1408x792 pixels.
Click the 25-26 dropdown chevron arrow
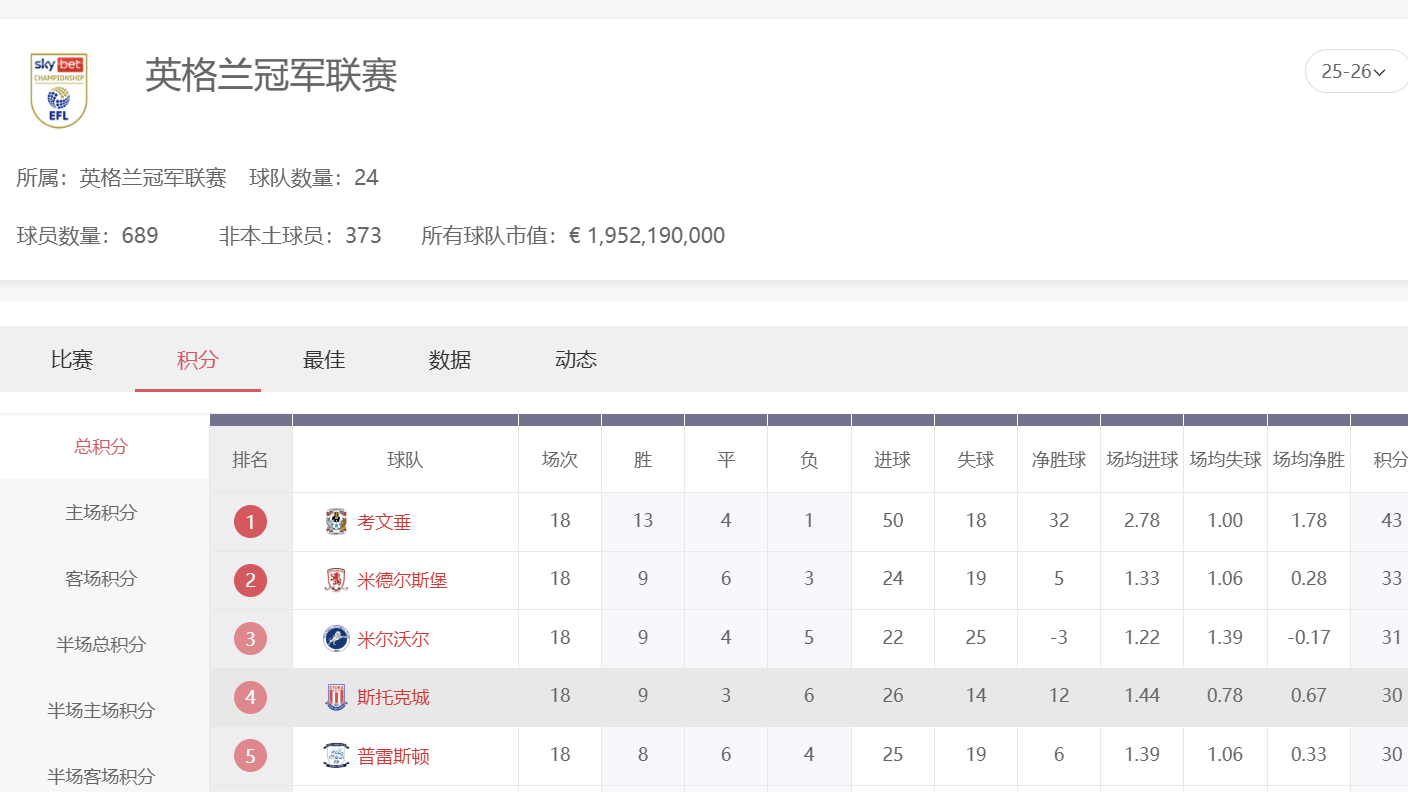click(1381, 71)
